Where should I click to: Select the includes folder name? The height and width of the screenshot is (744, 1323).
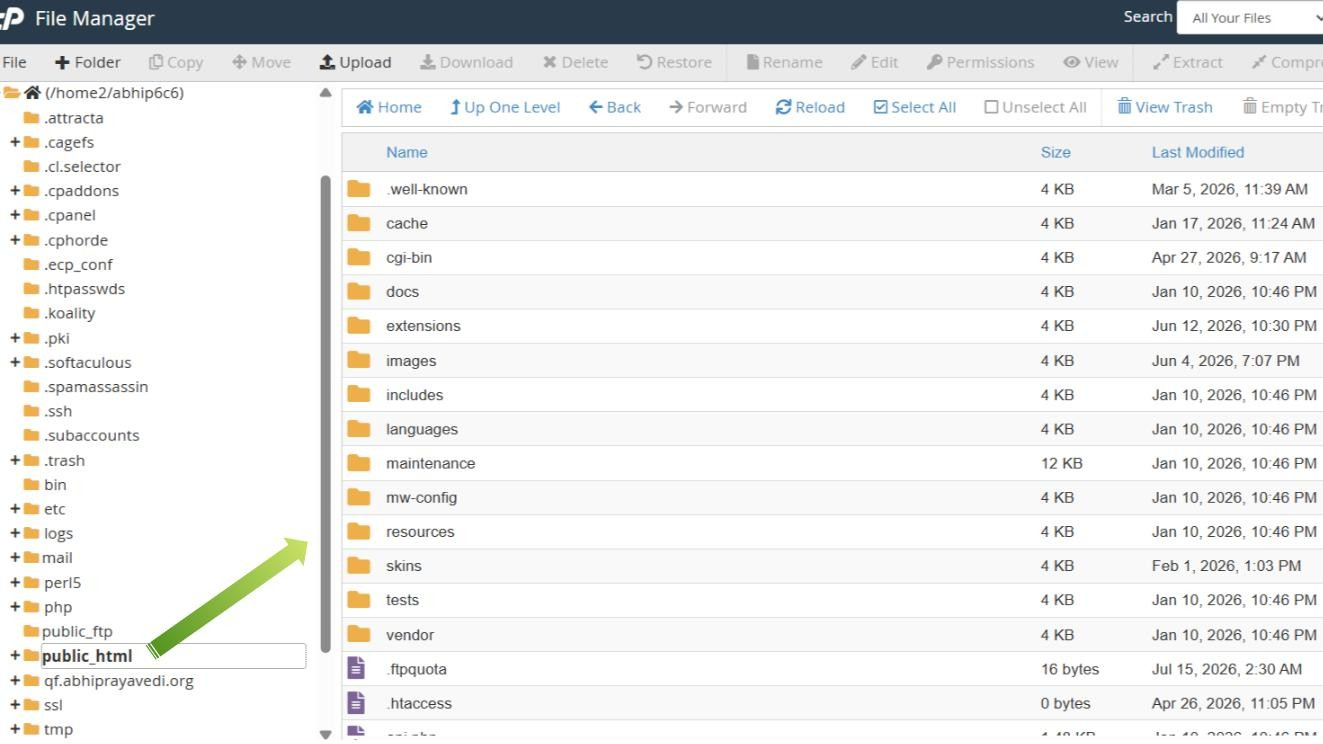[x=415, y=395]
